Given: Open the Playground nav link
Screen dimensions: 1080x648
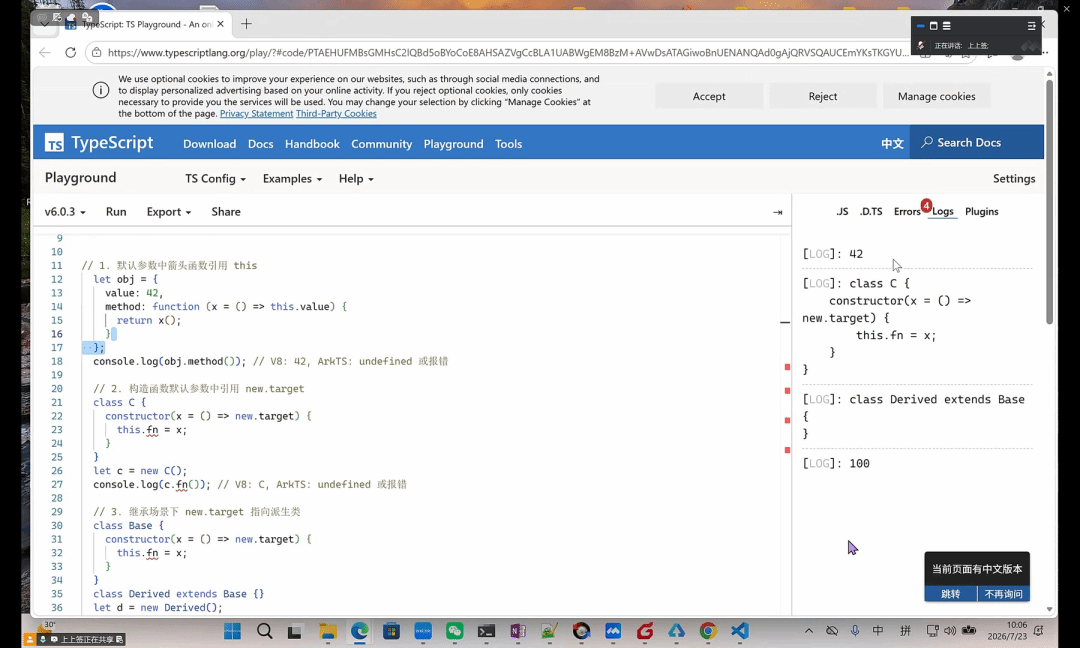Looking at the screenshot, I should point(453,144).
